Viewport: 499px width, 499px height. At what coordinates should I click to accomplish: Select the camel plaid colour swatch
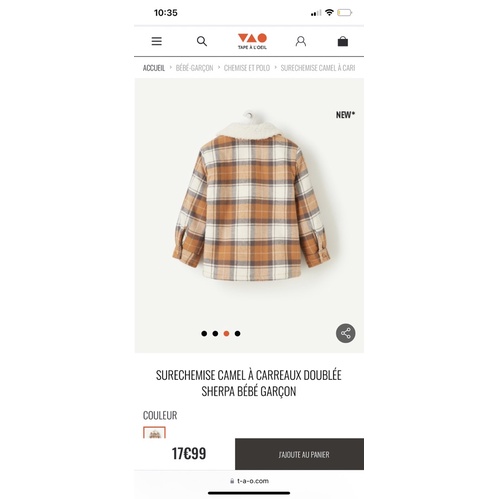coord(154,433)
